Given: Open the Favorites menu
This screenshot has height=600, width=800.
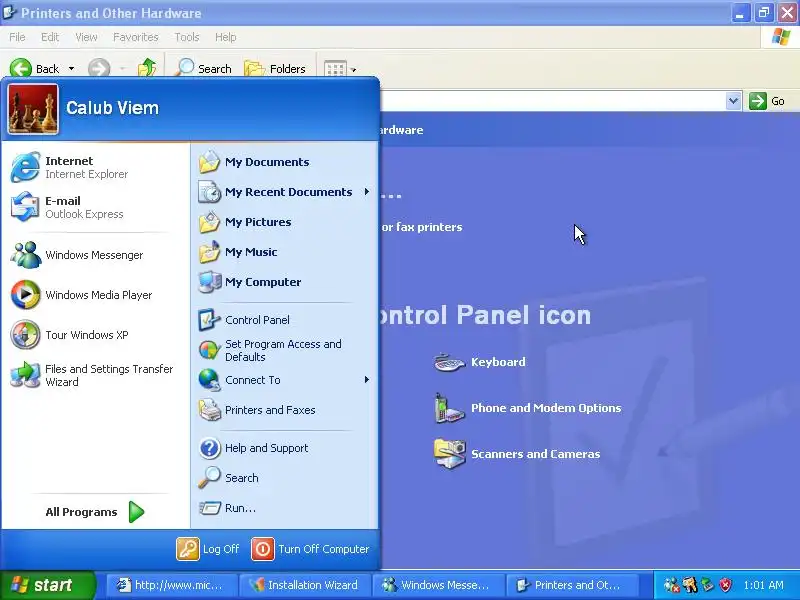Looking at the screenshot, I should 136,37.
